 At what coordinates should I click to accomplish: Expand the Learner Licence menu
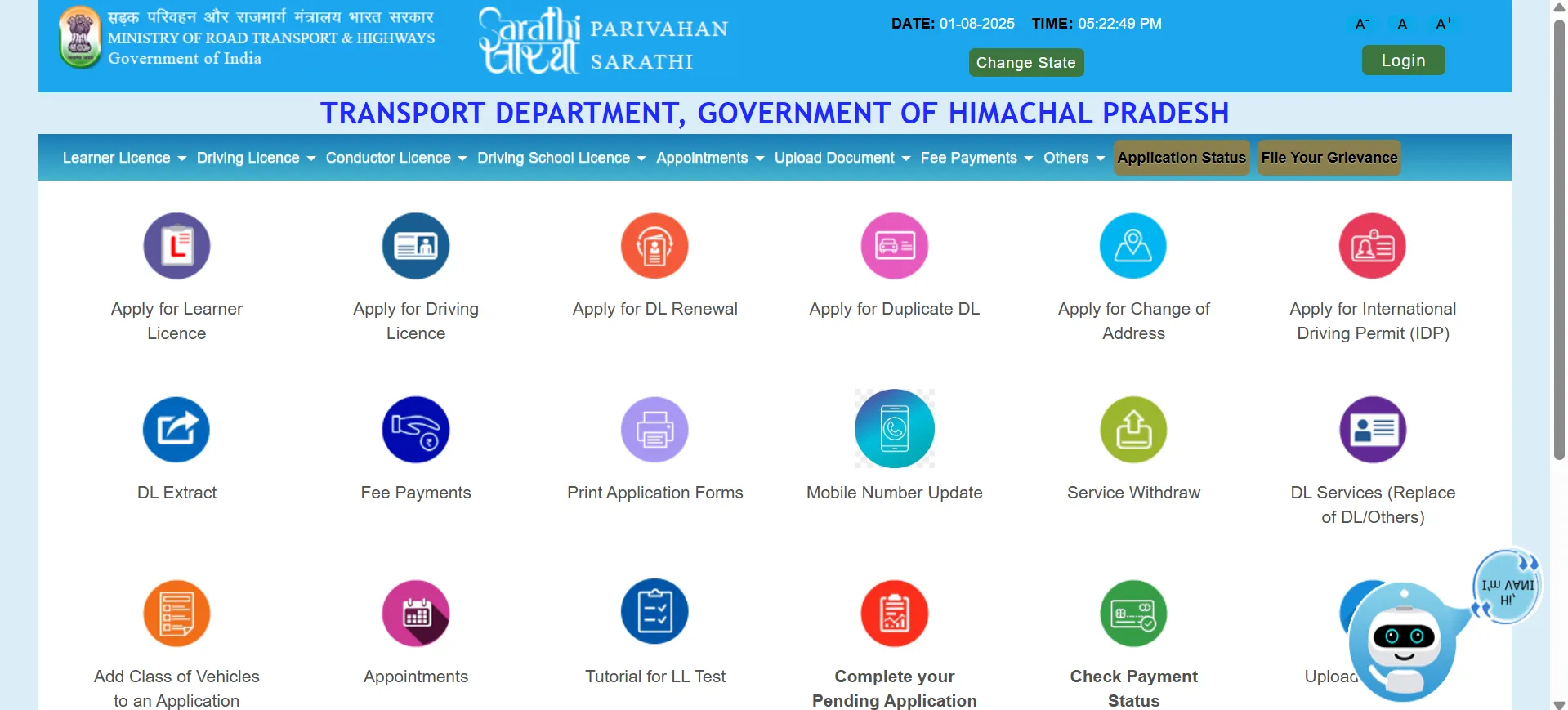tap(124, 158)
